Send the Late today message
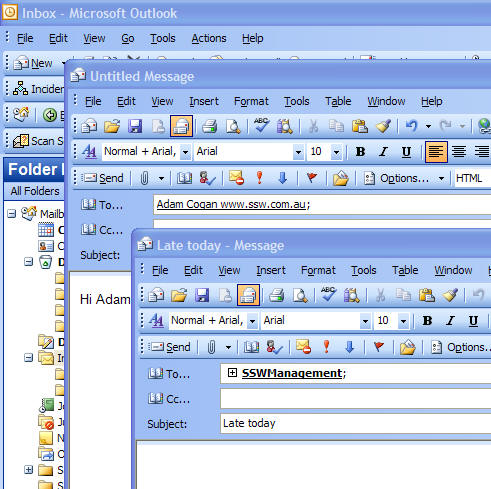The width and height of the screenshot is (491, 489). pos(169,347)
